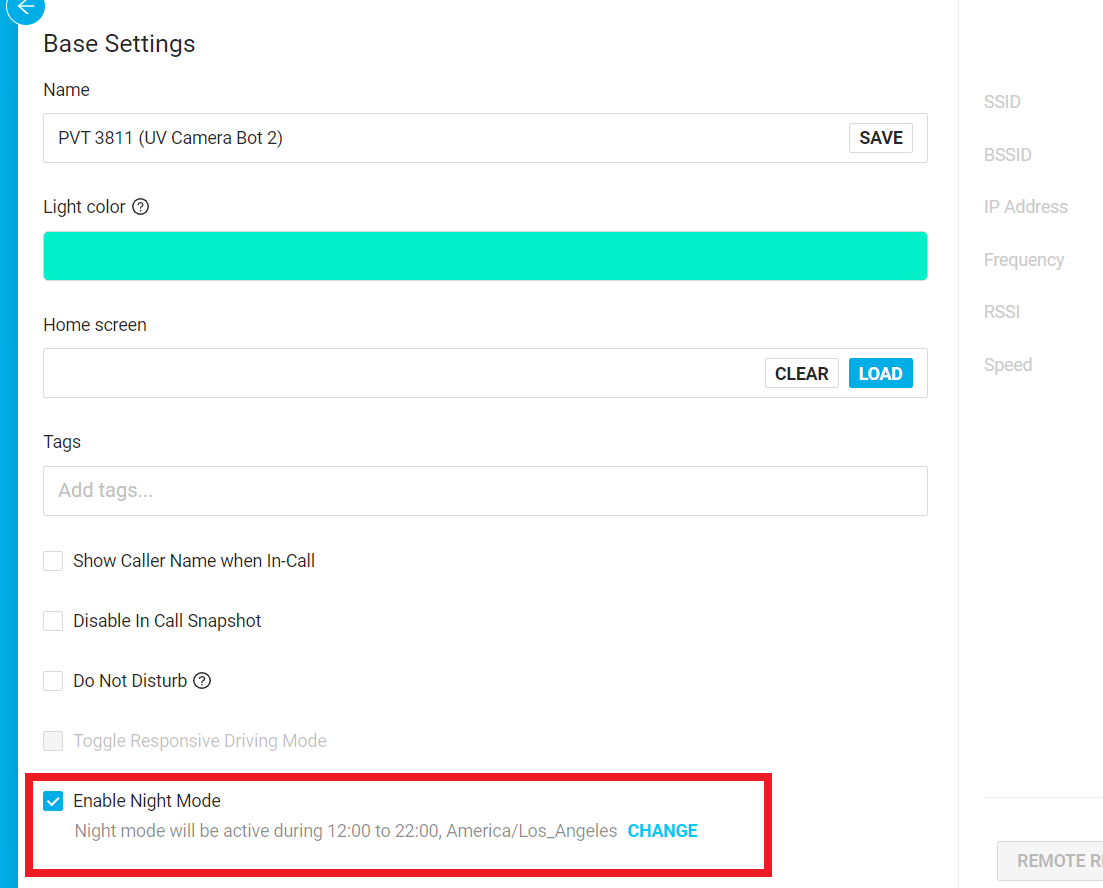Select the IP Address label in the right panel
This screenshot has height=888, width=1103.
click(x=1025, y=207)
